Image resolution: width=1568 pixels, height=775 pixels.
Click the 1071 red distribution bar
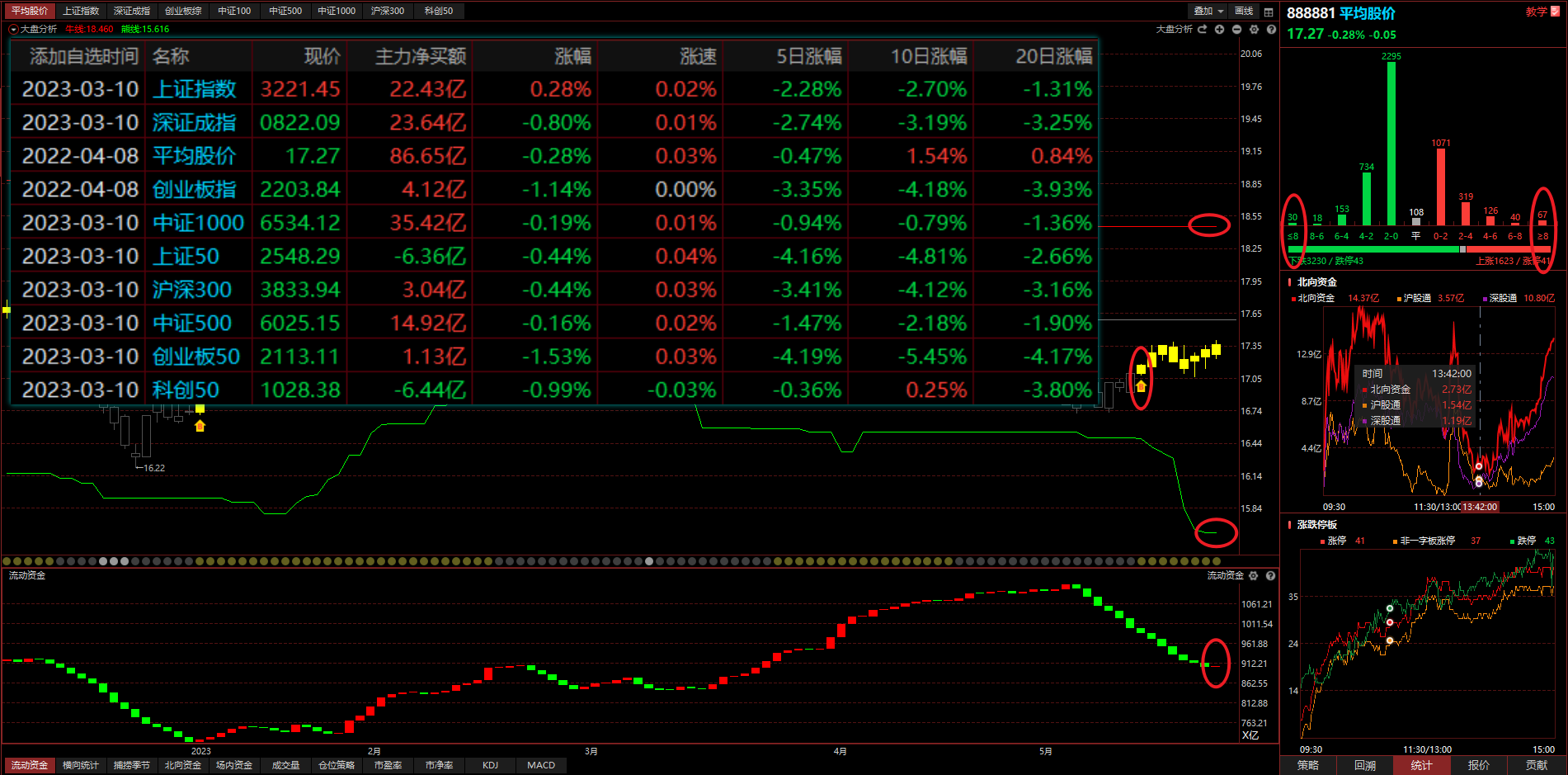click(1441, 187)
